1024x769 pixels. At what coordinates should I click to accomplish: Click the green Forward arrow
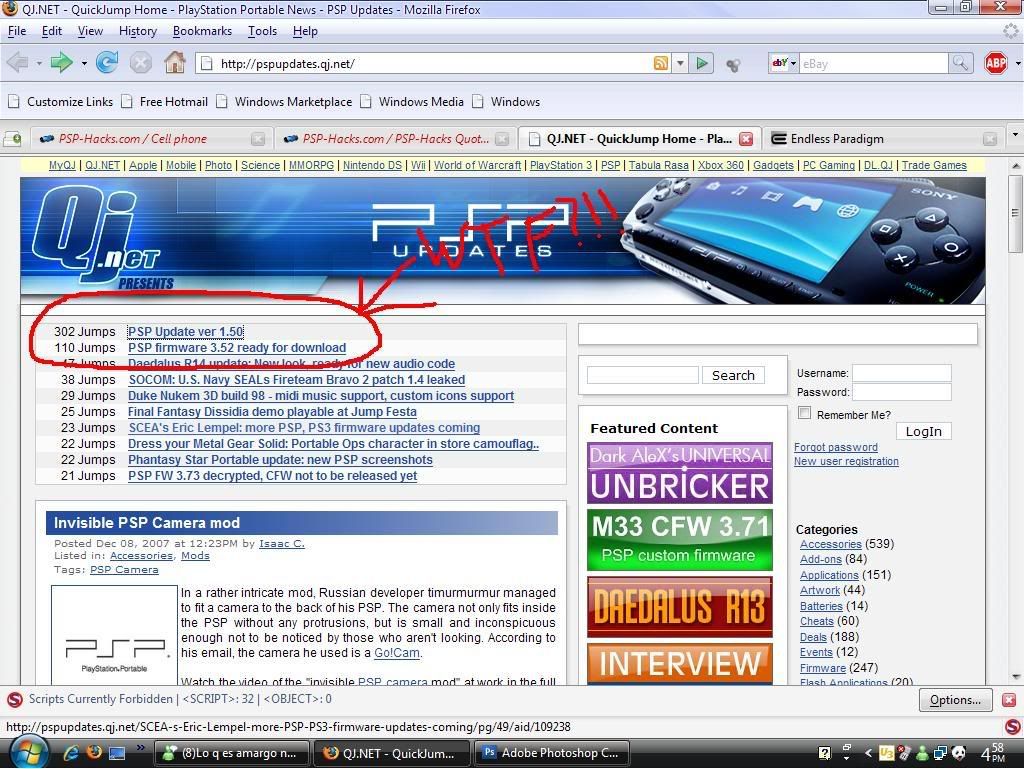(x=61, y=63)
